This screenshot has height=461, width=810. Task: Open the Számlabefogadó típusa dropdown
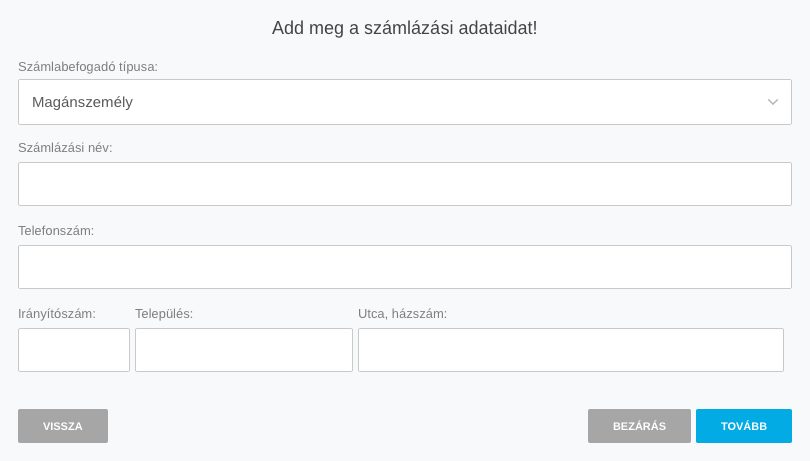tap(404, 102)
